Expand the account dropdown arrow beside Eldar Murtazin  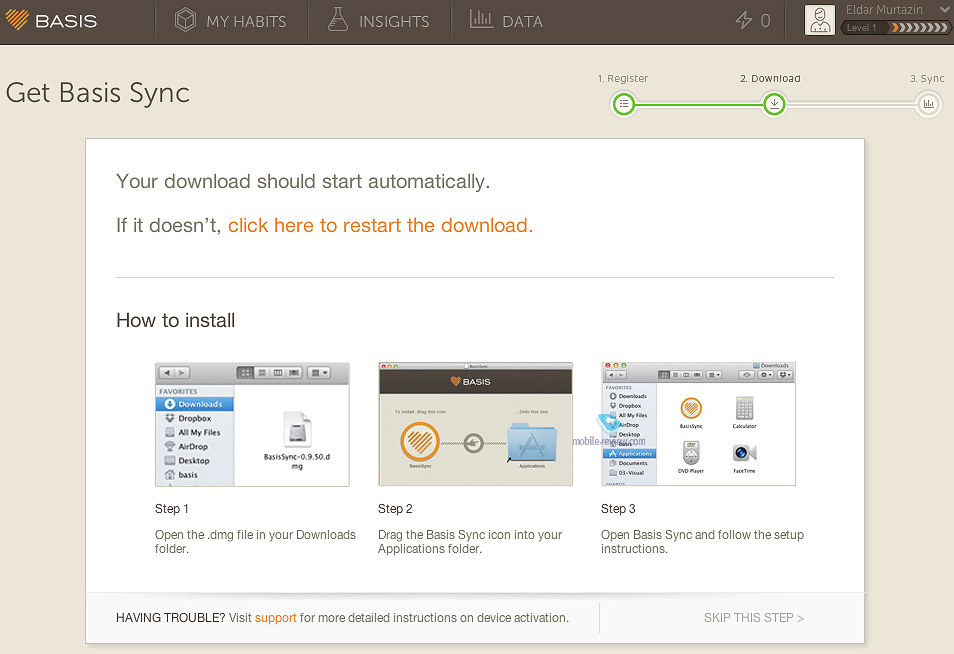[x=945, y=9]
